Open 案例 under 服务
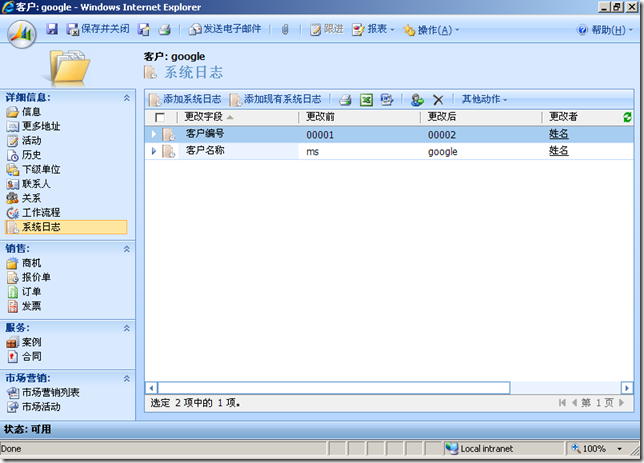 click(24, 342)
